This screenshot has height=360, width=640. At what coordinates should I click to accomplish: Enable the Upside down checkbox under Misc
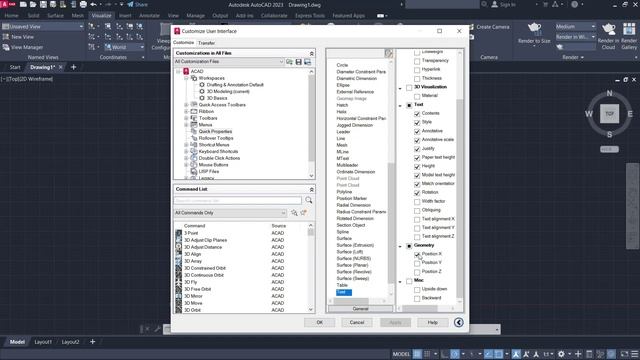point(417,289)
